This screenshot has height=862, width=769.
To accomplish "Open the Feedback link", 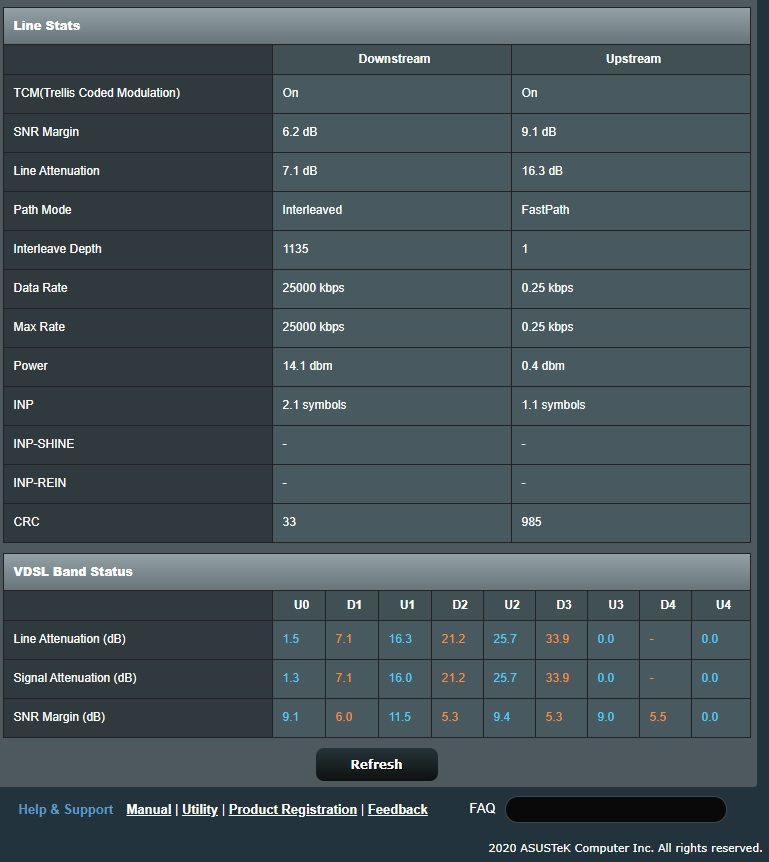I will [397, 809].
